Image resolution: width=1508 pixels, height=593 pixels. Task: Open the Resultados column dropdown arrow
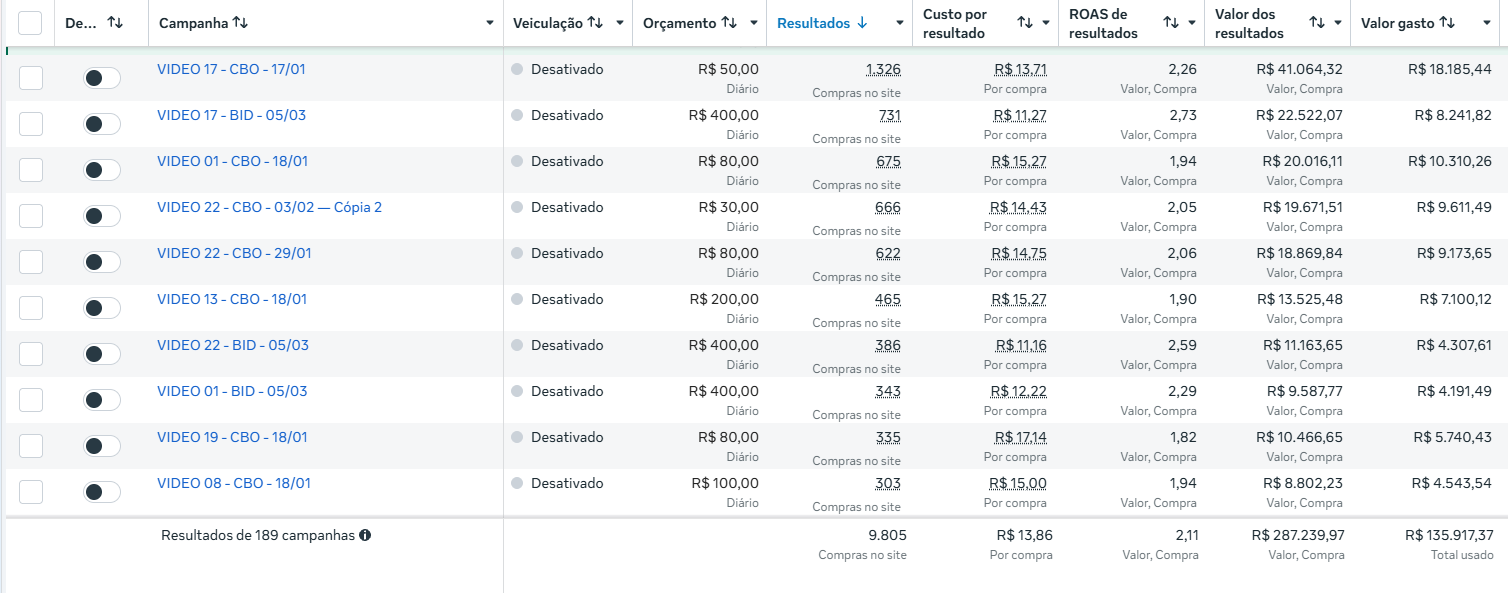click(899, 23)
